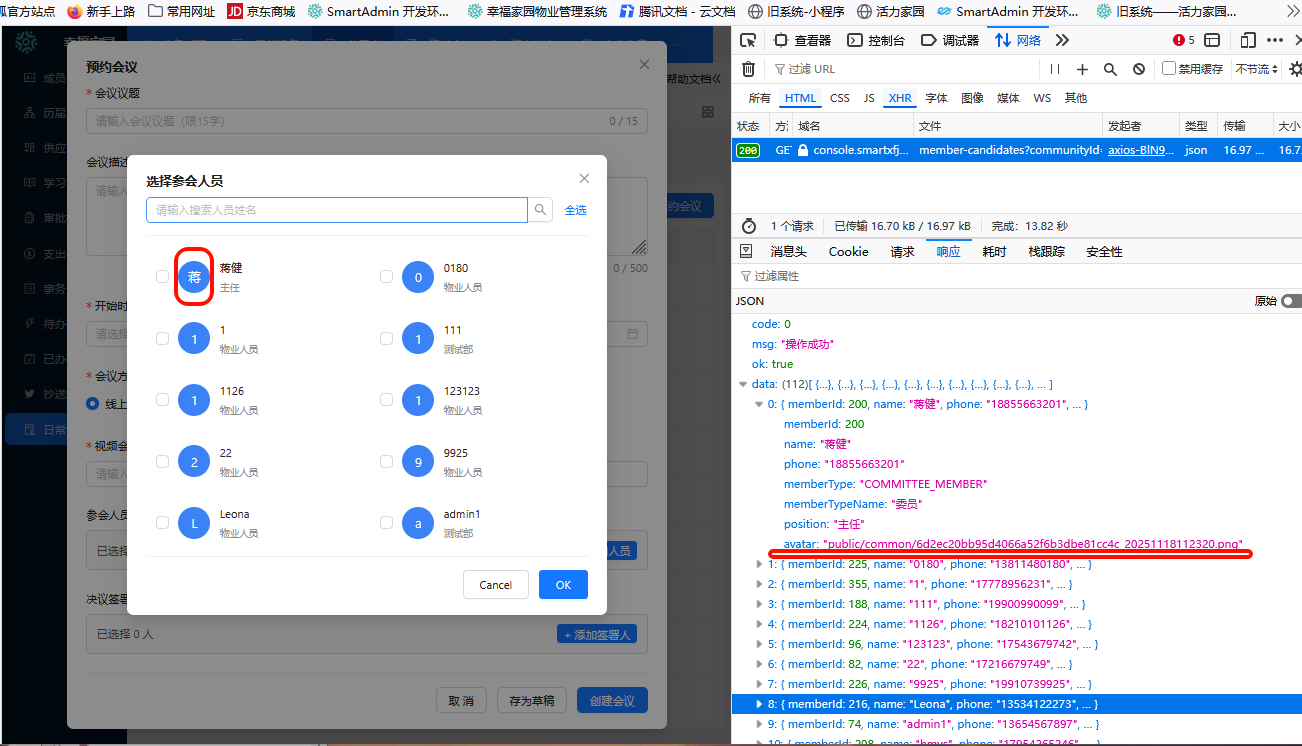Viewport: 1302px width, 746px height.
Task: Enable the 禁用缓存 checkbox
Action: (1168, 69)
